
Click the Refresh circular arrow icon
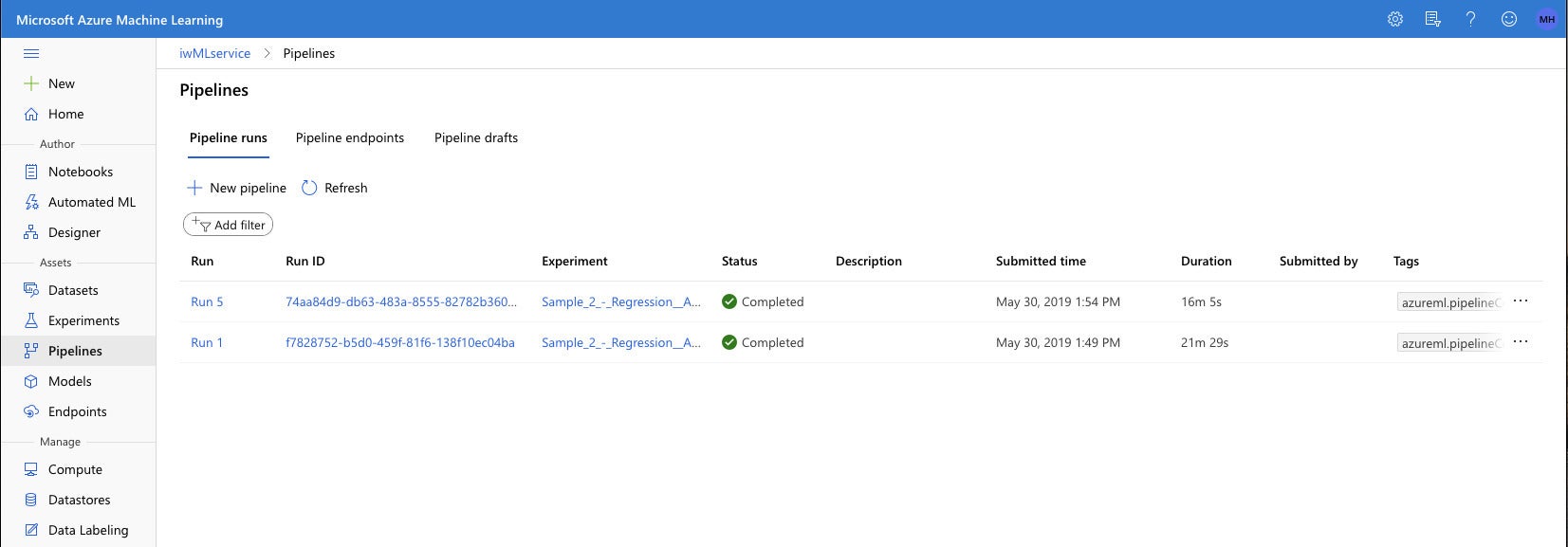point(309,188)
